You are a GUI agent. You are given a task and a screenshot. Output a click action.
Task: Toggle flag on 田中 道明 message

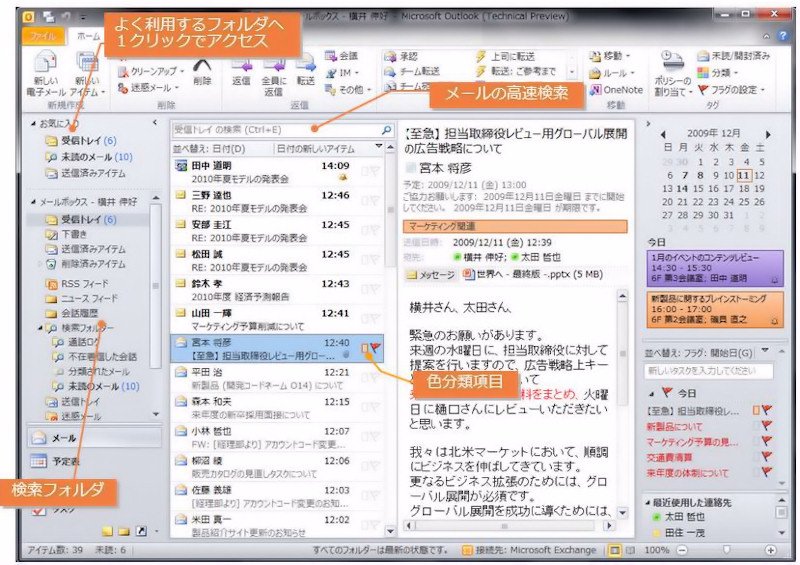pos(376,171)
